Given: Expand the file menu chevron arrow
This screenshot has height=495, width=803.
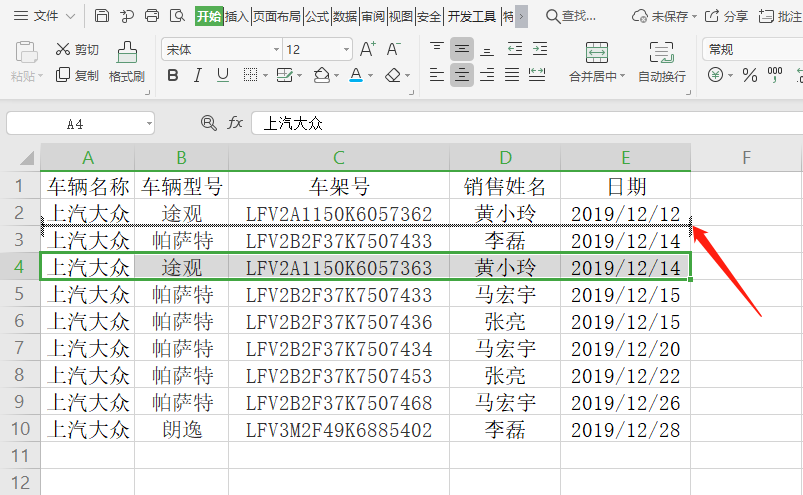Looking at the screenshot, I should coord(71,16).
